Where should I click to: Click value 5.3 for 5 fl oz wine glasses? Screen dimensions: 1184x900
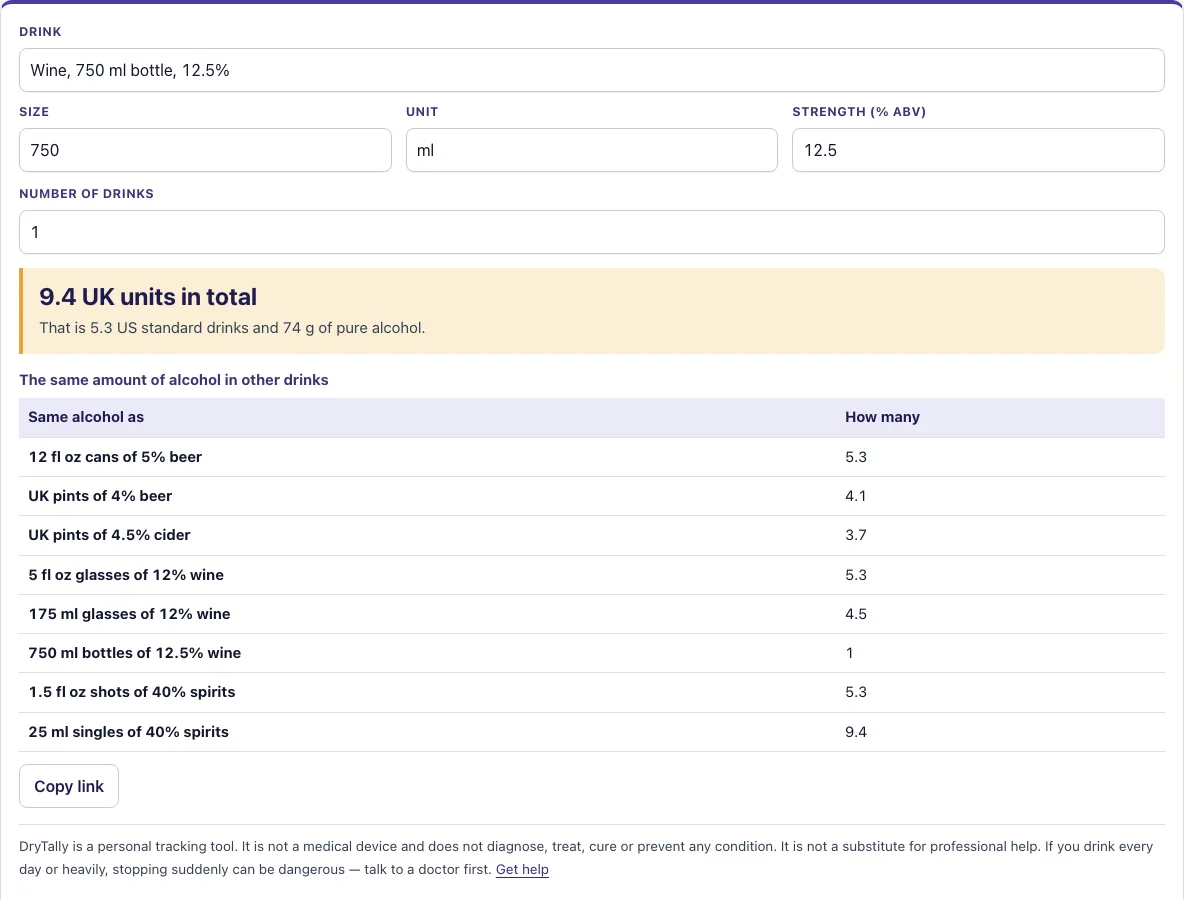click(856, 575)
